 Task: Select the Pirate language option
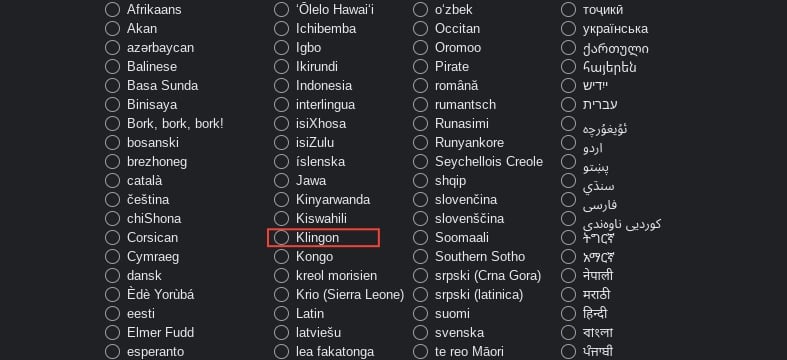421,67
